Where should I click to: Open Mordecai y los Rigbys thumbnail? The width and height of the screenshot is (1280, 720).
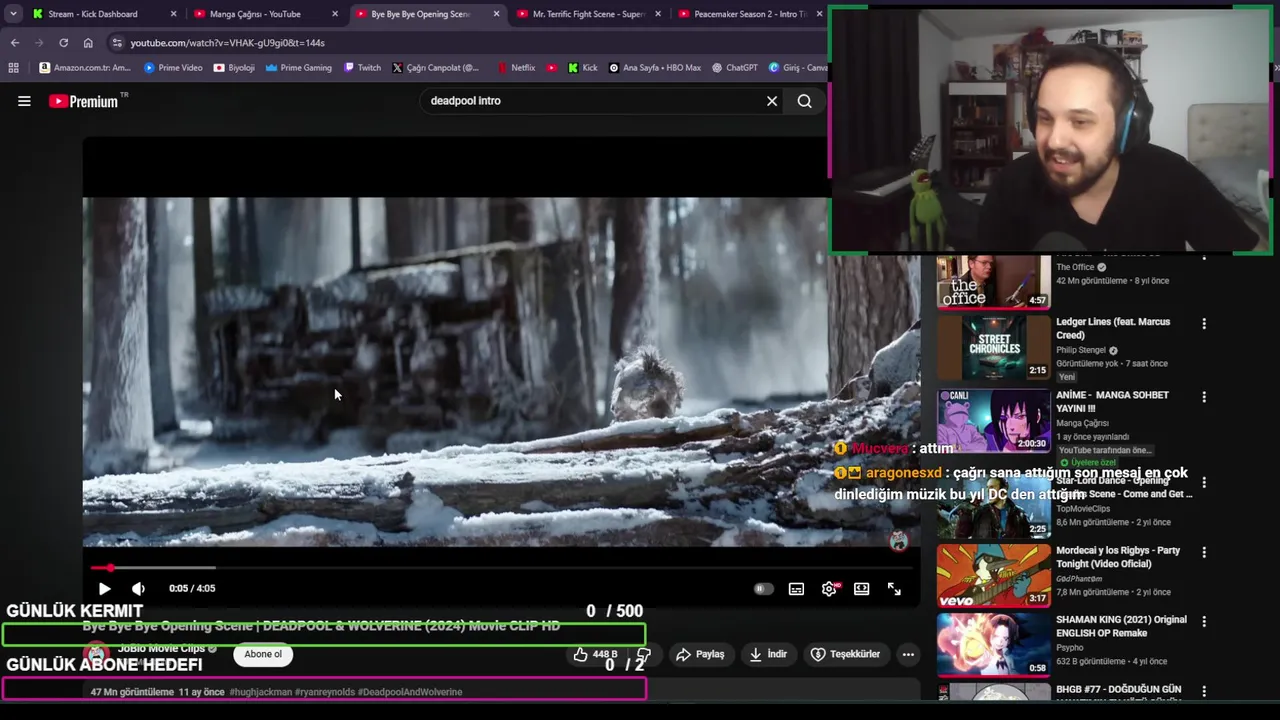tap(993, 575)
